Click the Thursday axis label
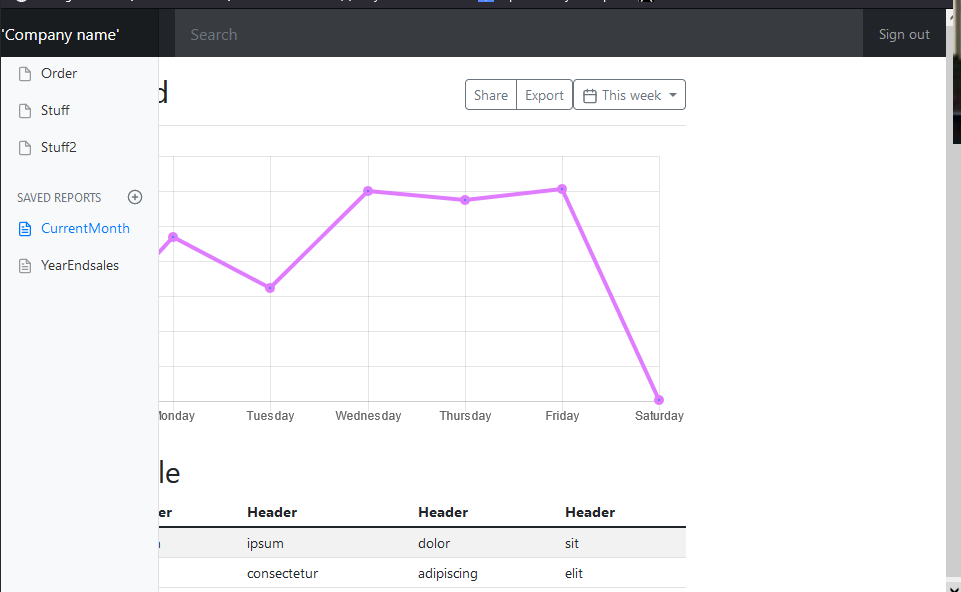Screen dimensions: 961x592 click(x=465, y=416)
